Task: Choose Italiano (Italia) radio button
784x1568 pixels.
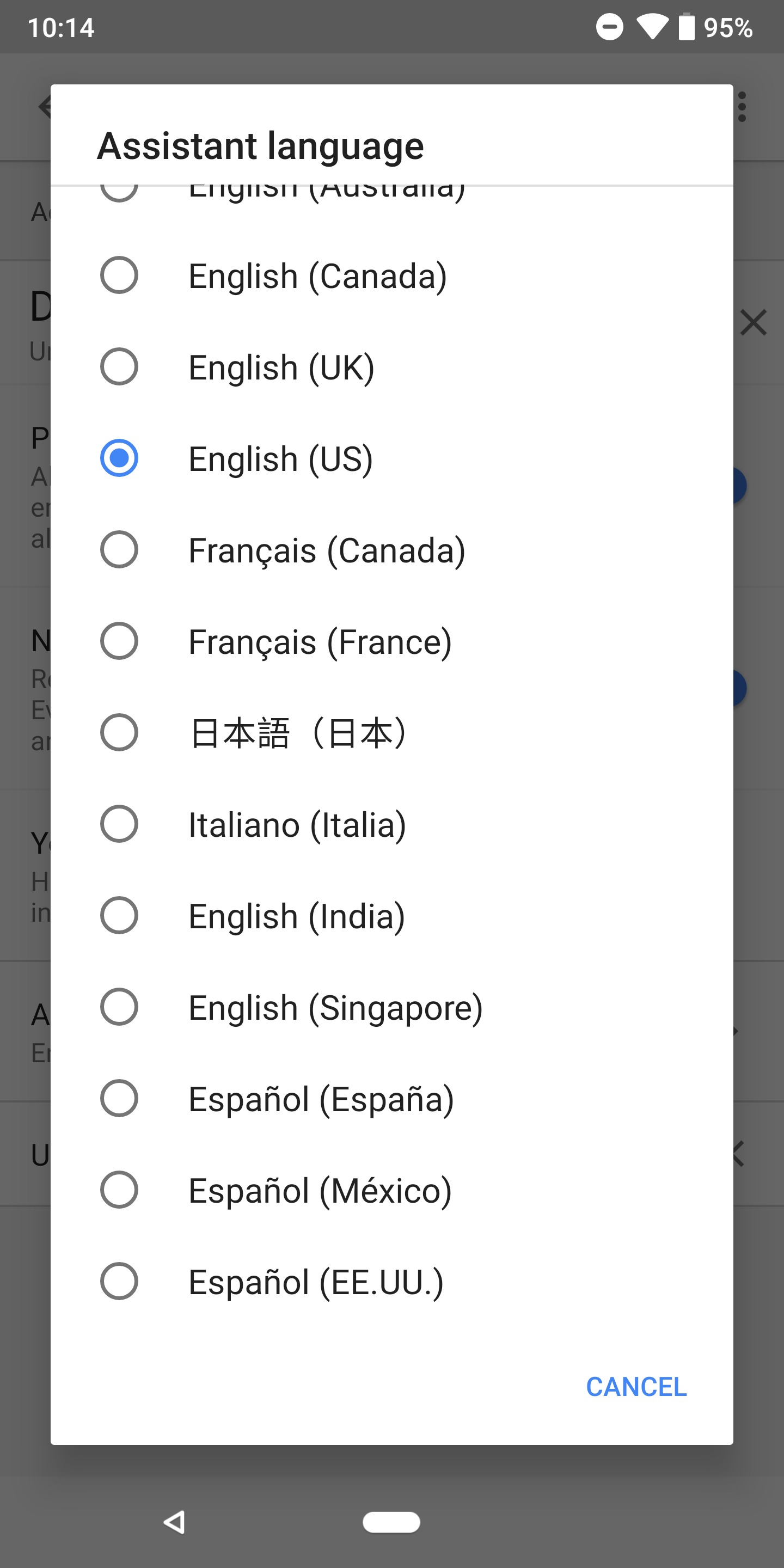Action: click(119, 824)
